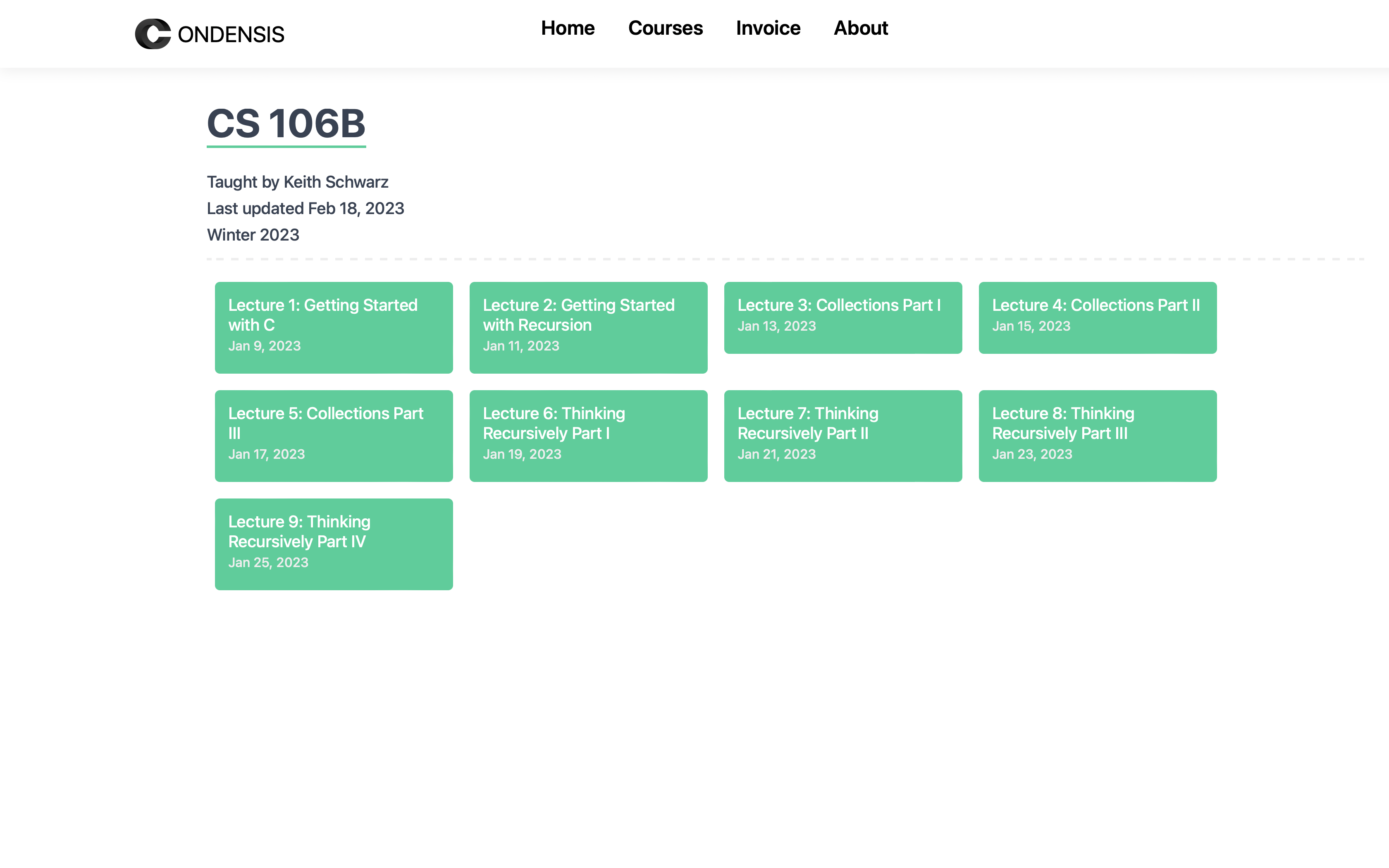Navigate to the About page

pyautogui.click(x=860, y=28)
